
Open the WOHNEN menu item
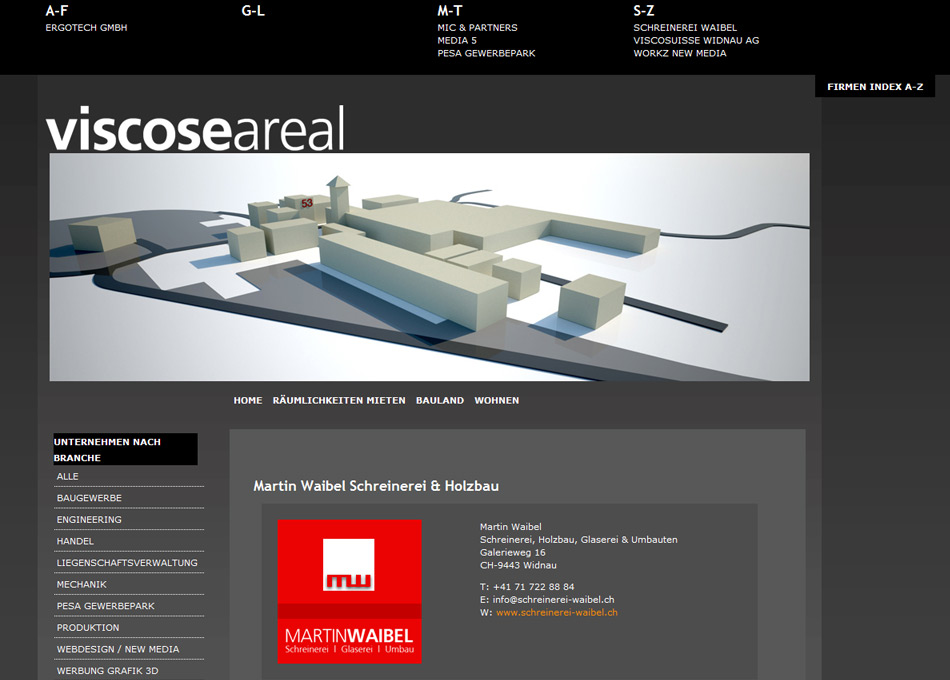coord(497,401)
